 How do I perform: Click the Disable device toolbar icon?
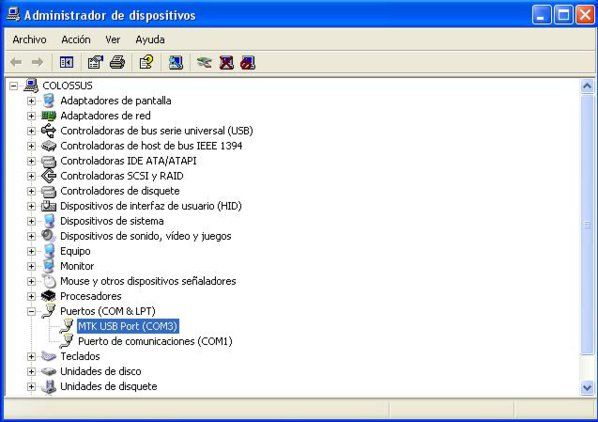click(x=248, y=62)
